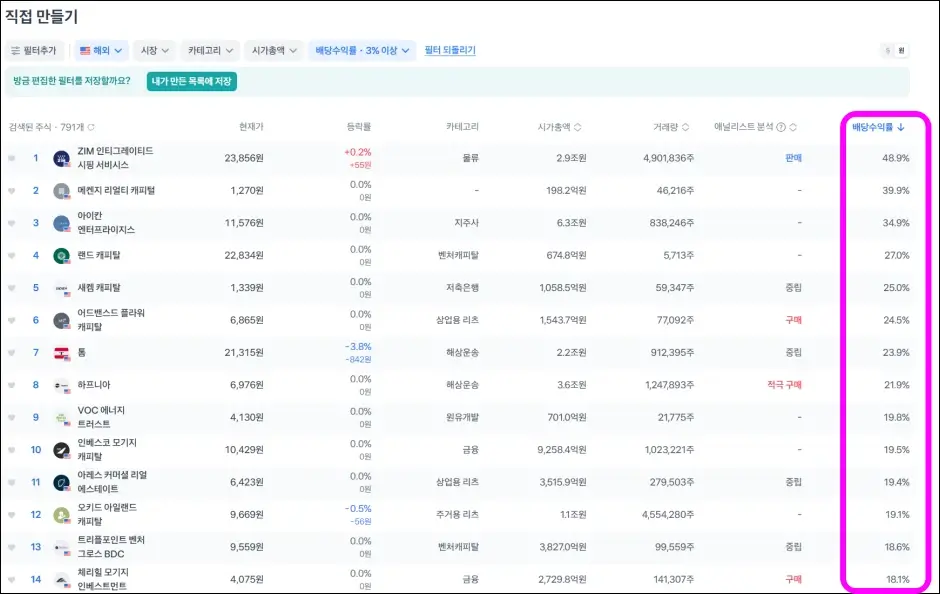Click rank number 10 in the list
Image resolution: width=940 pixels, height=594 pixels.
(x=36, y=450)
